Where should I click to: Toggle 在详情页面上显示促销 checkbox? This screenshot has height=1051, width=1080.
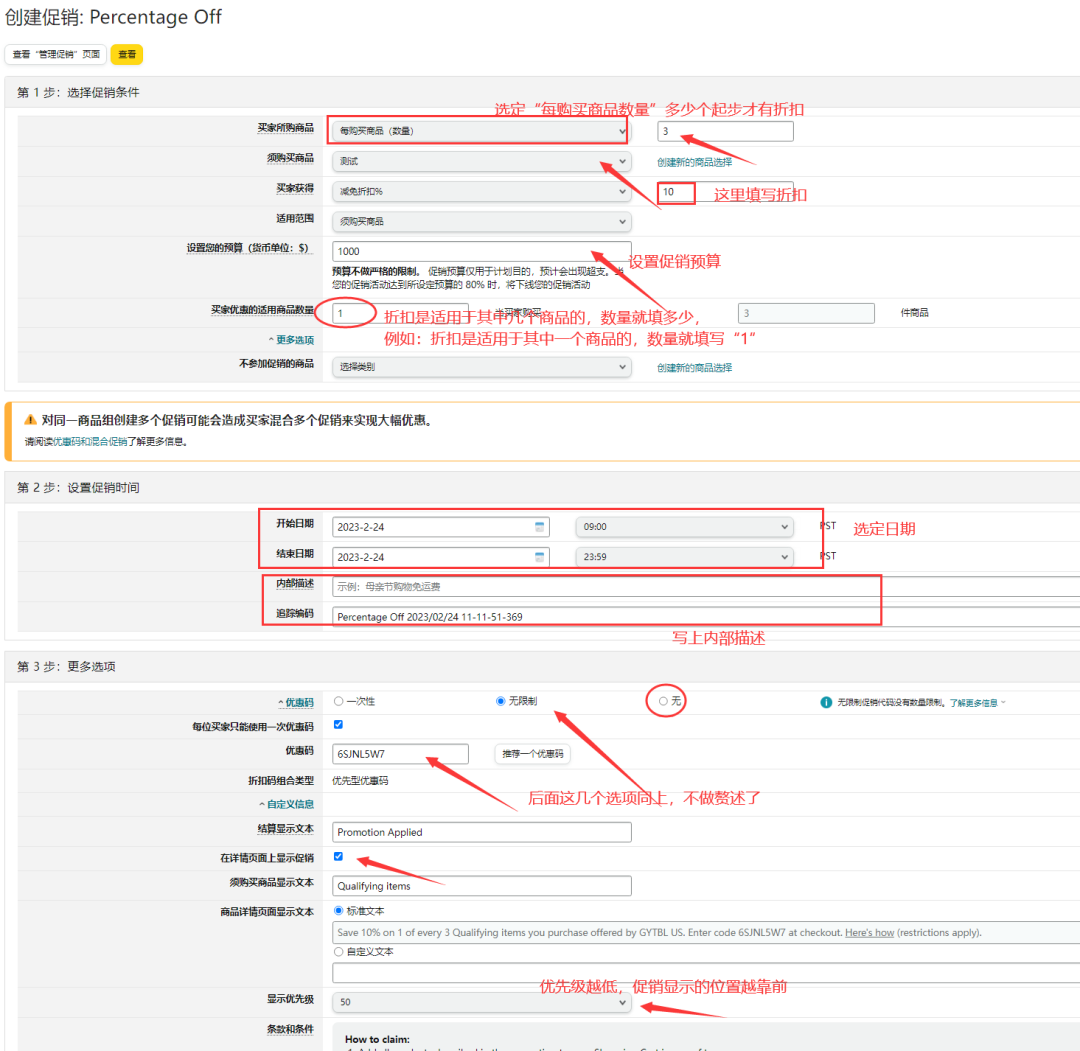click(x=338, y=856)
